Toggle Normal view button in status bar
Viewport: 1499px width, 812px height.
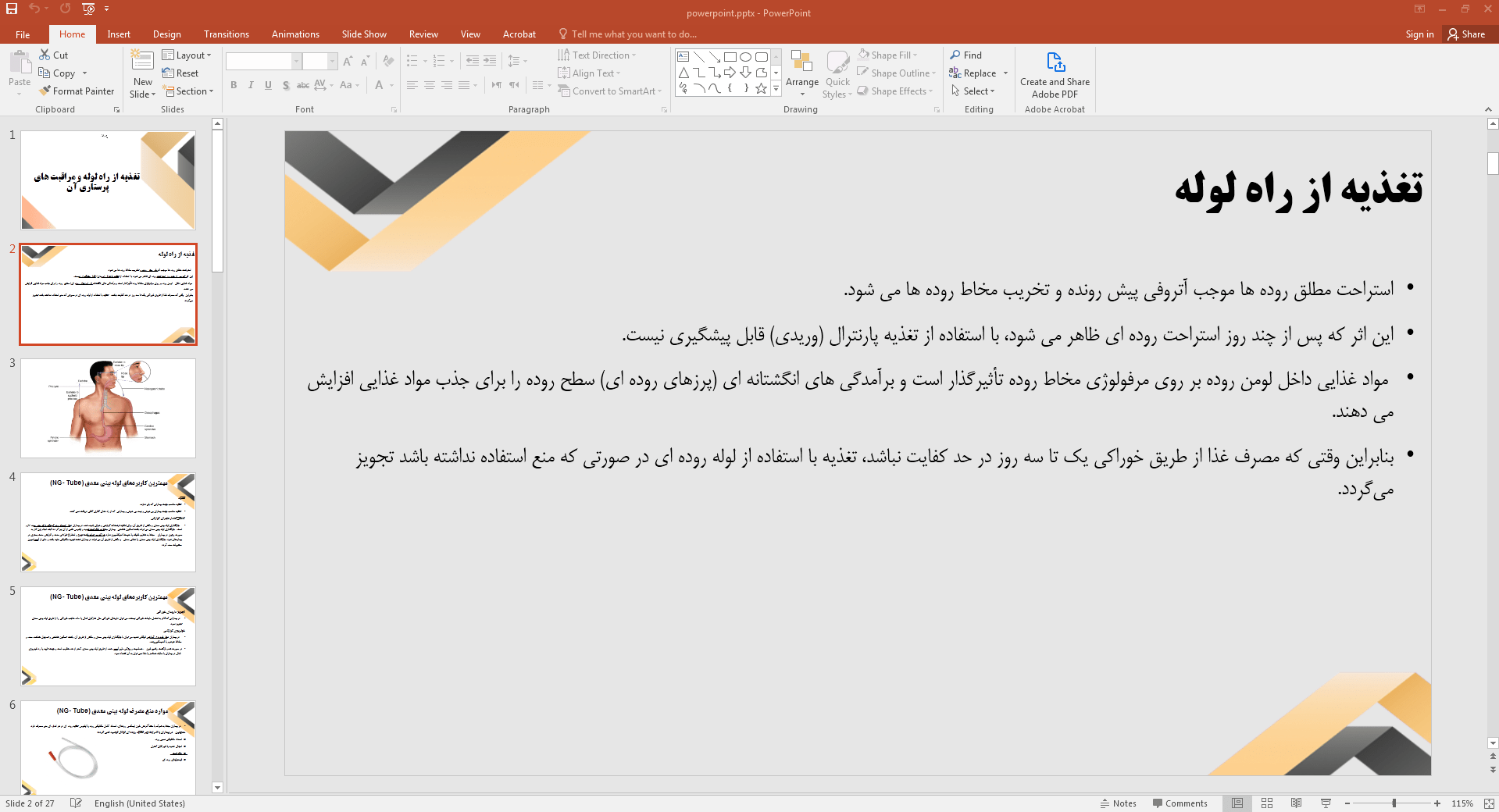pos(1237,803)
